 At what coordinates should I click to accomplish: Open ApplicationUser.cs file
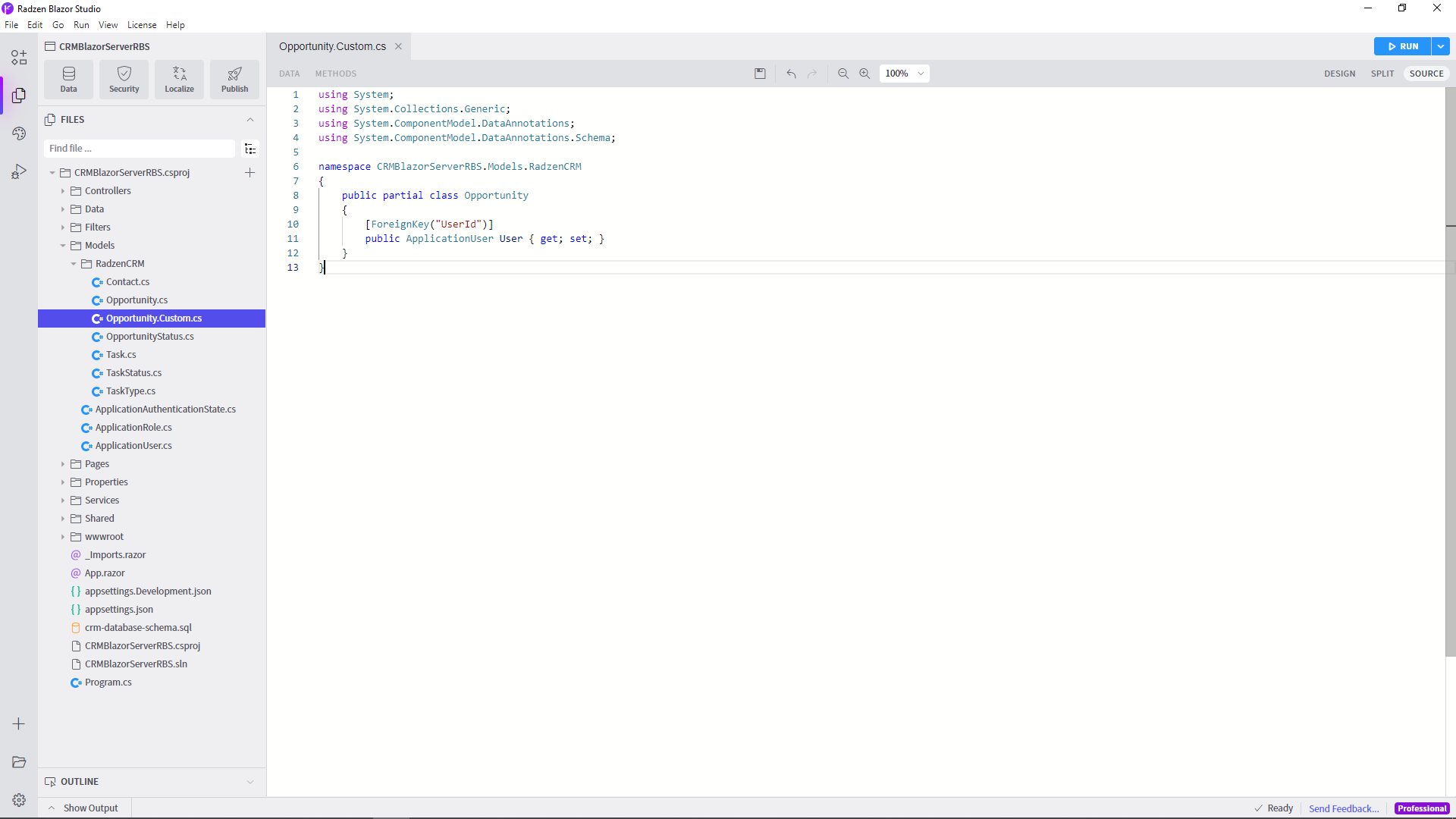click(133, 446)
